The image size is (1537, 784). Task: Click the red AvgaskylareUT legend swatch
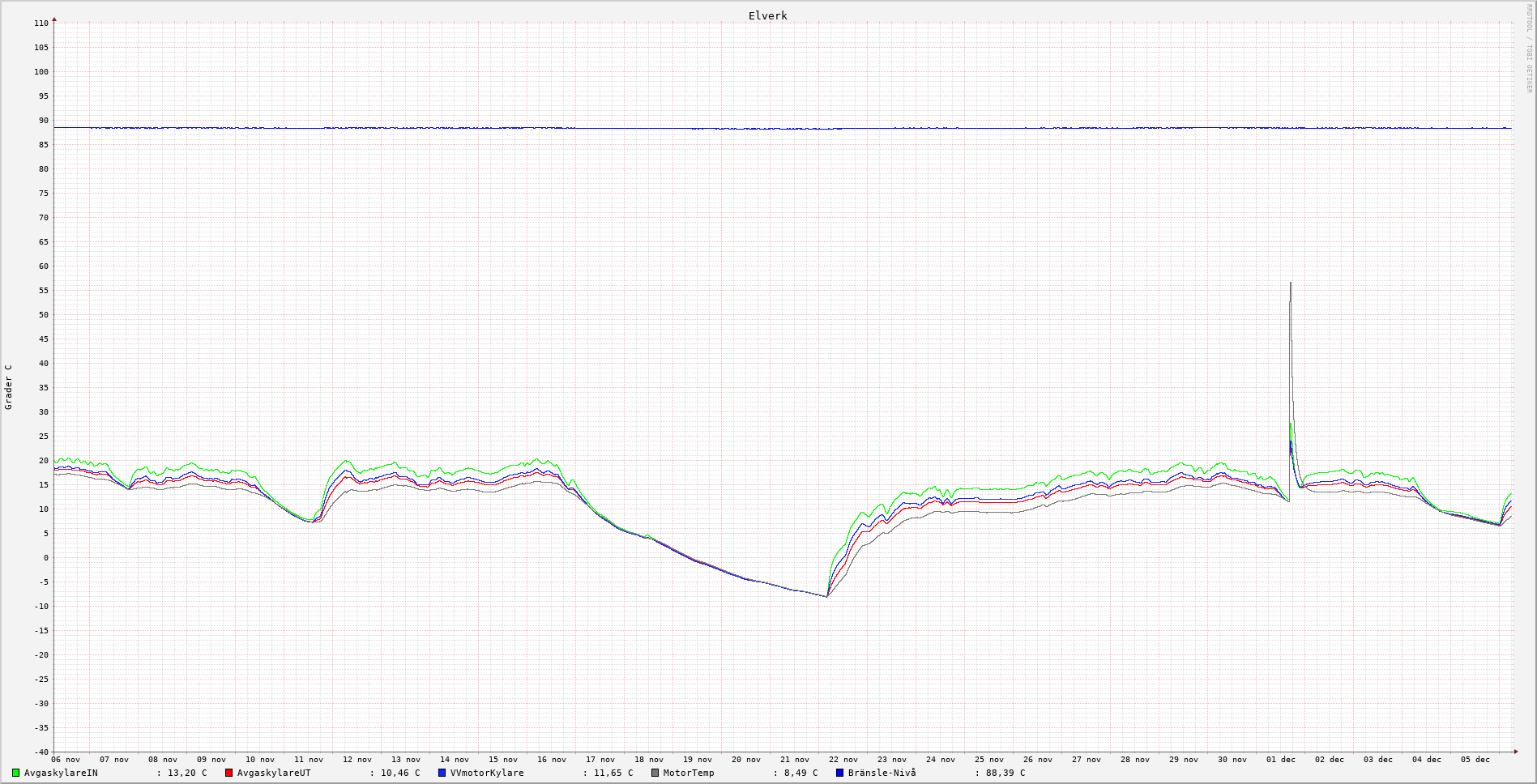pos(228,773)
